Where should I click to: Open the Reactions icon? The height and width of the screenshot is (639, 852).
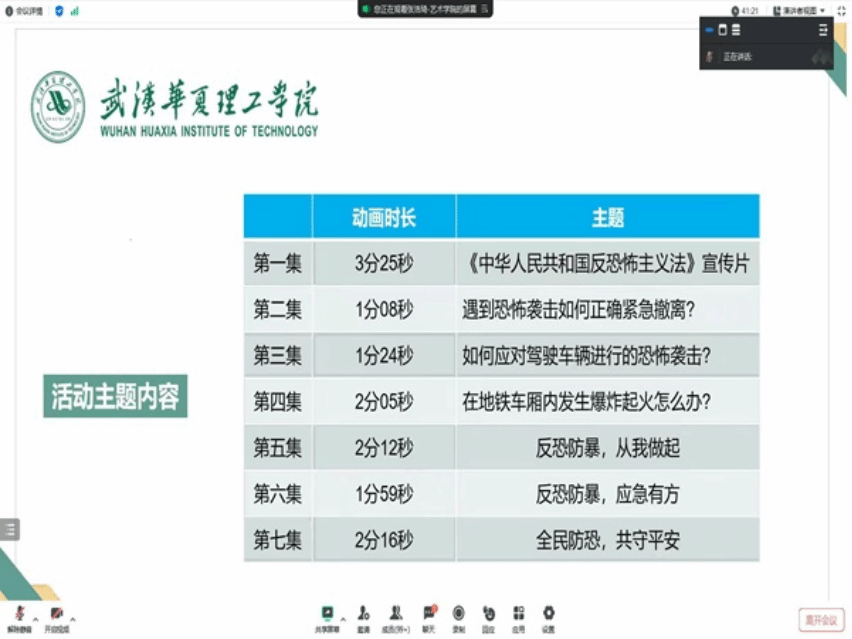pyautogui.click(x=488, y=614)
